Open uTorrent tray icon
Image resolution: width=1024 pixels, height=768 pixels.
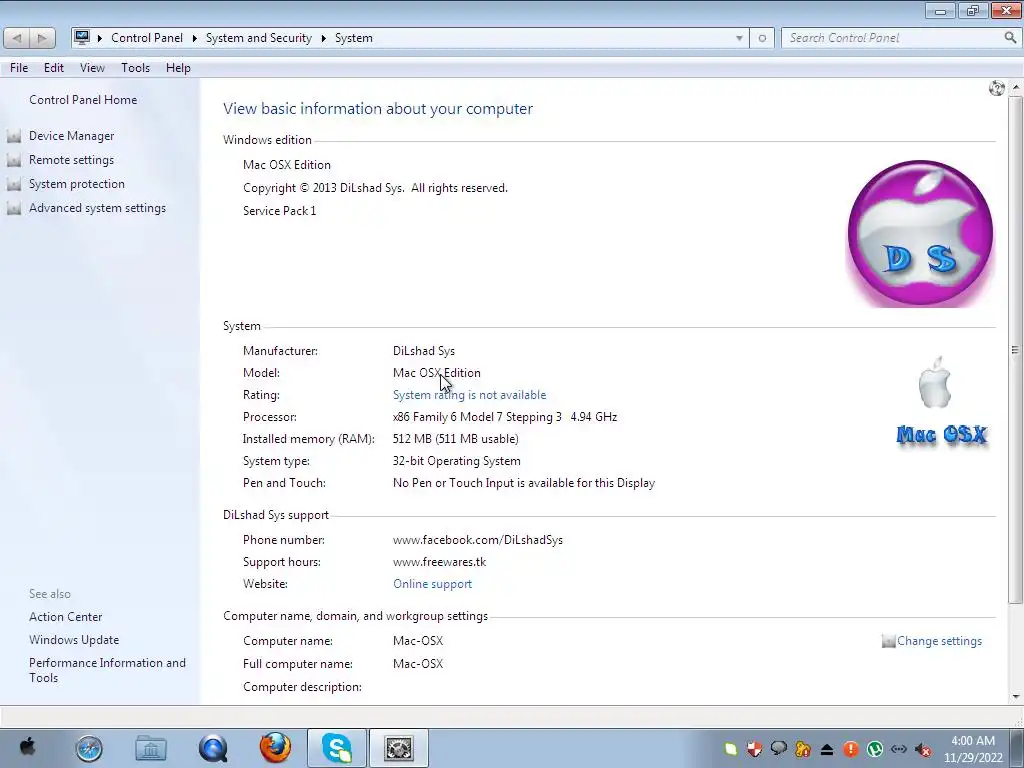click(875, 749)
